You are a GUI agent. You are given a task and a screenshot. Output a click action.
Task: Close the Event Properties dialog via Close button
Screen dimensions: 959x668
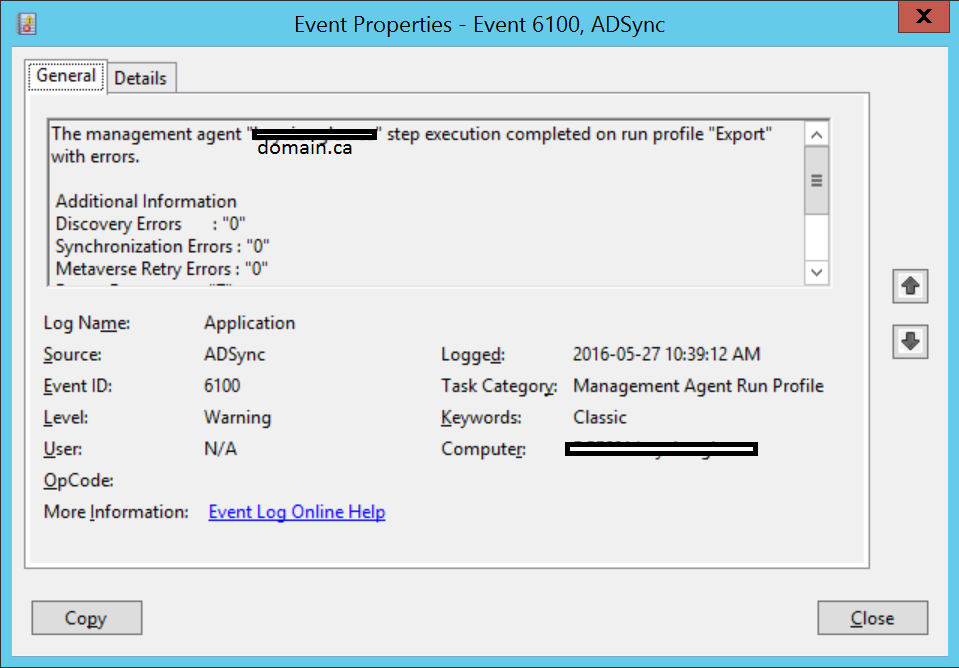coord(872,618)
